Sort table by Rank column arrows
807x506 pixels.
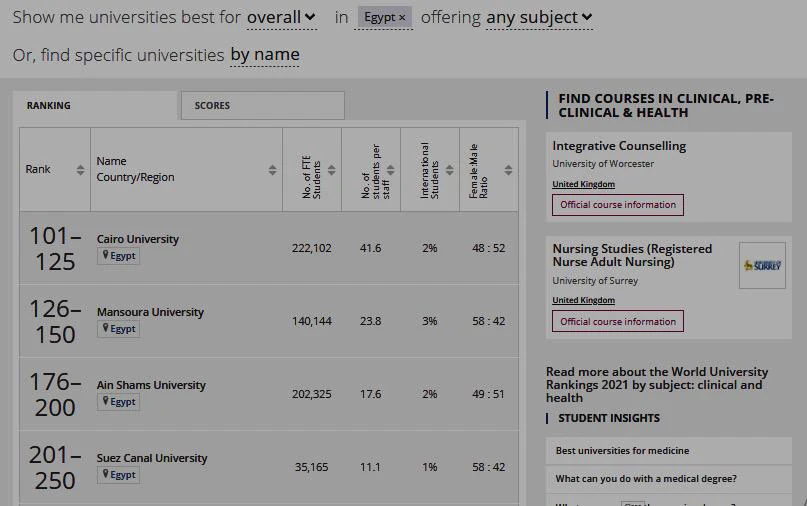pos(80,170)
